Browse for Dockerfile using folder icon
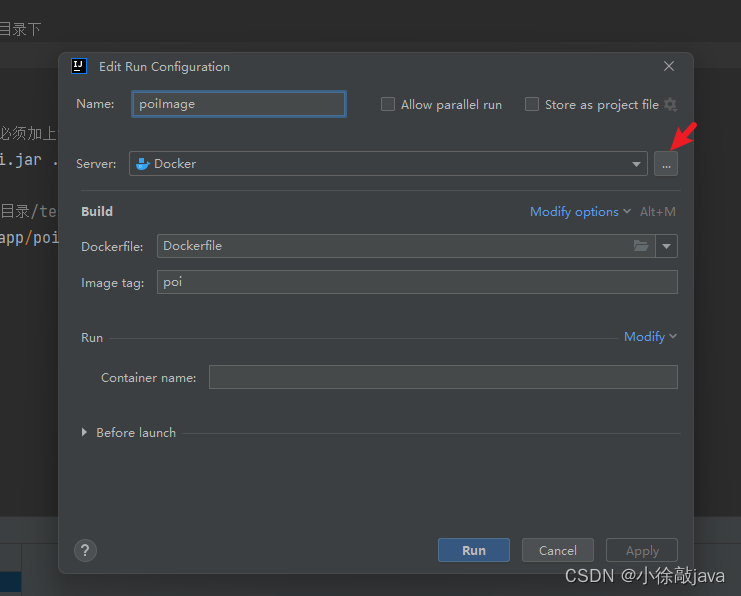Viewport: 741px width, 596px height. point(641,246)
